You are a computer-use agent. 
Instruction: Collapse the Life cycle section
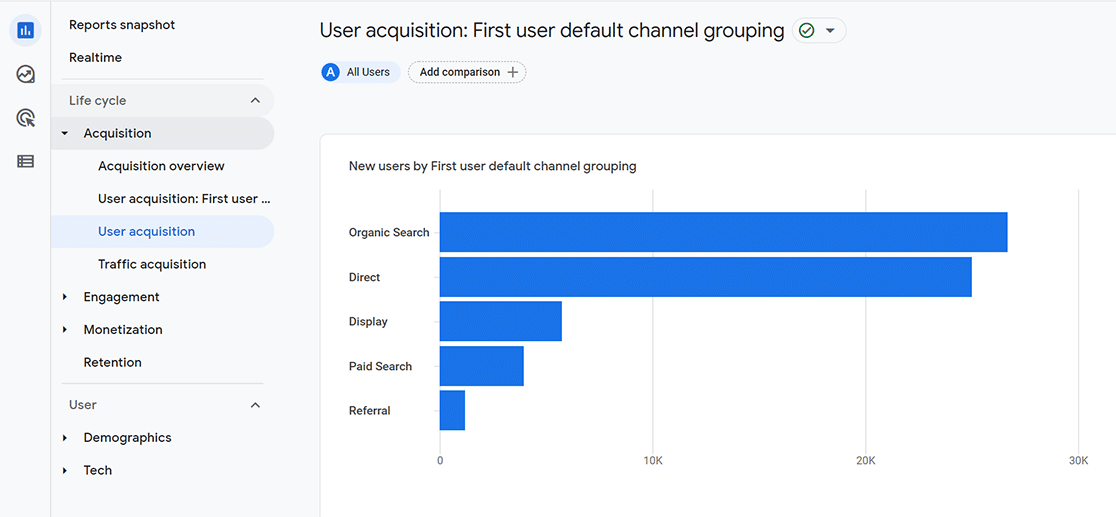tap(256, 100)
